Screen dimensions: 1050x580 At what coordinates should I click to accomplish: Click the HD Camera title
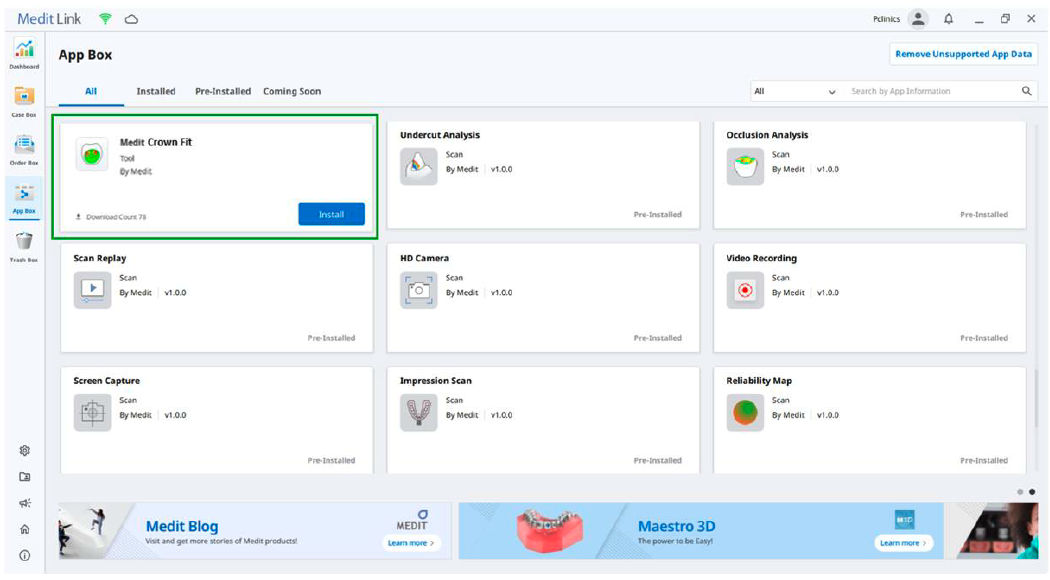(x=425, y=258)
